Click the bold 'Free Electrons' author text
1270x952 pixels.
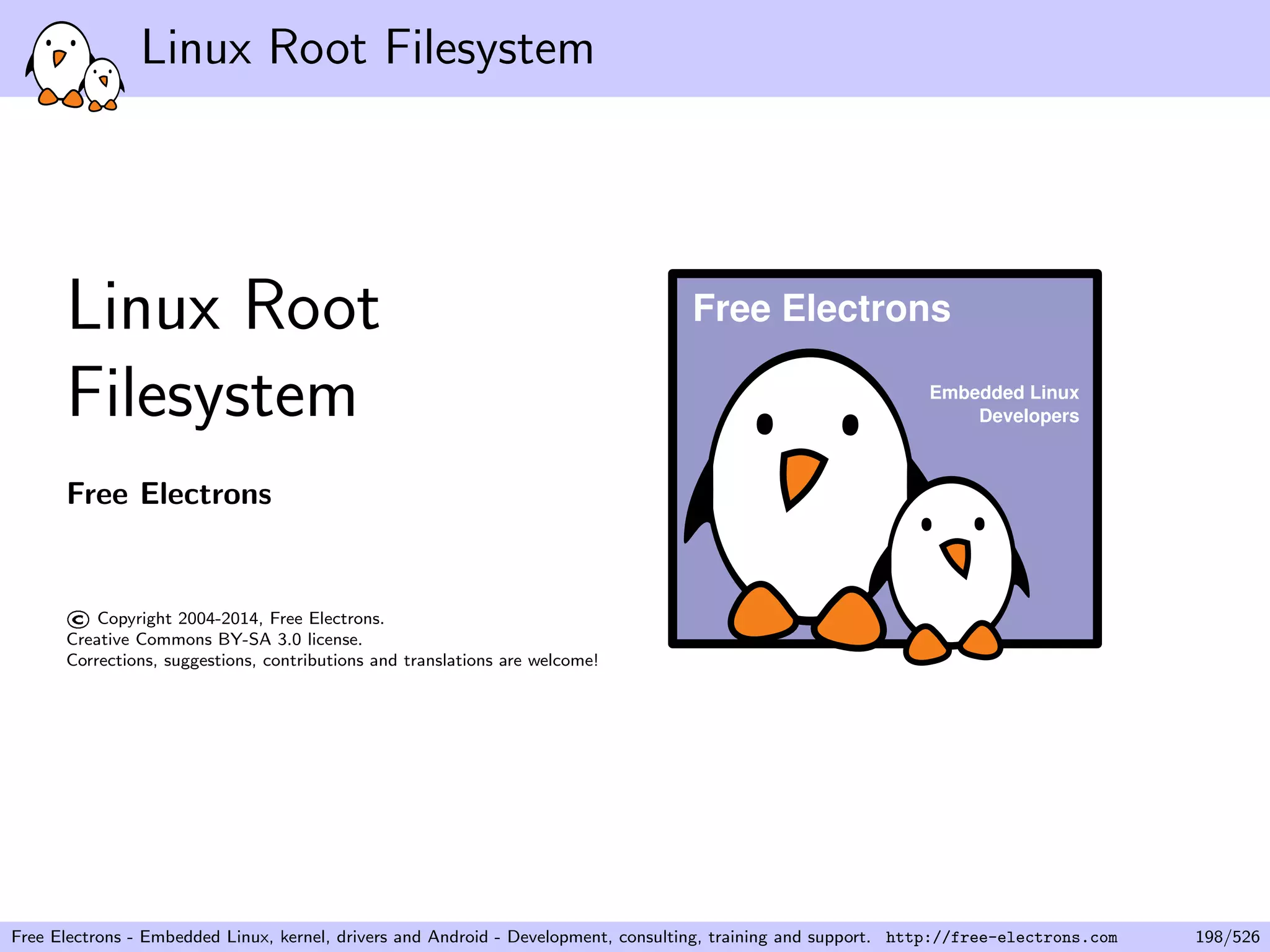pyautogui.click(x=169, y=494)
